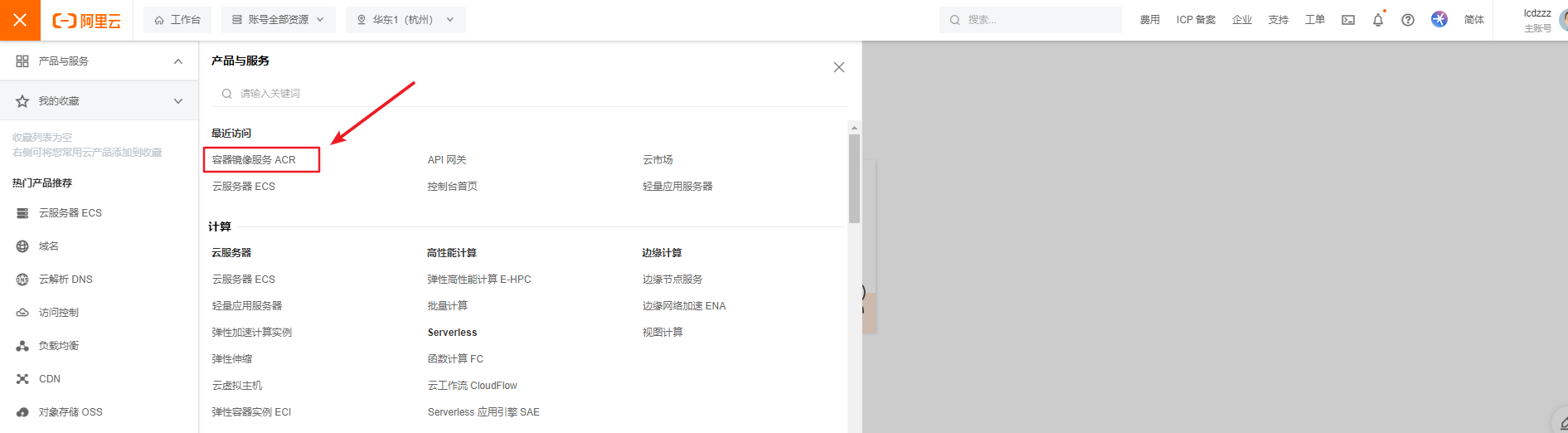Open 弹性加速计算实例

pyautogui.click(x=252, y=333)
